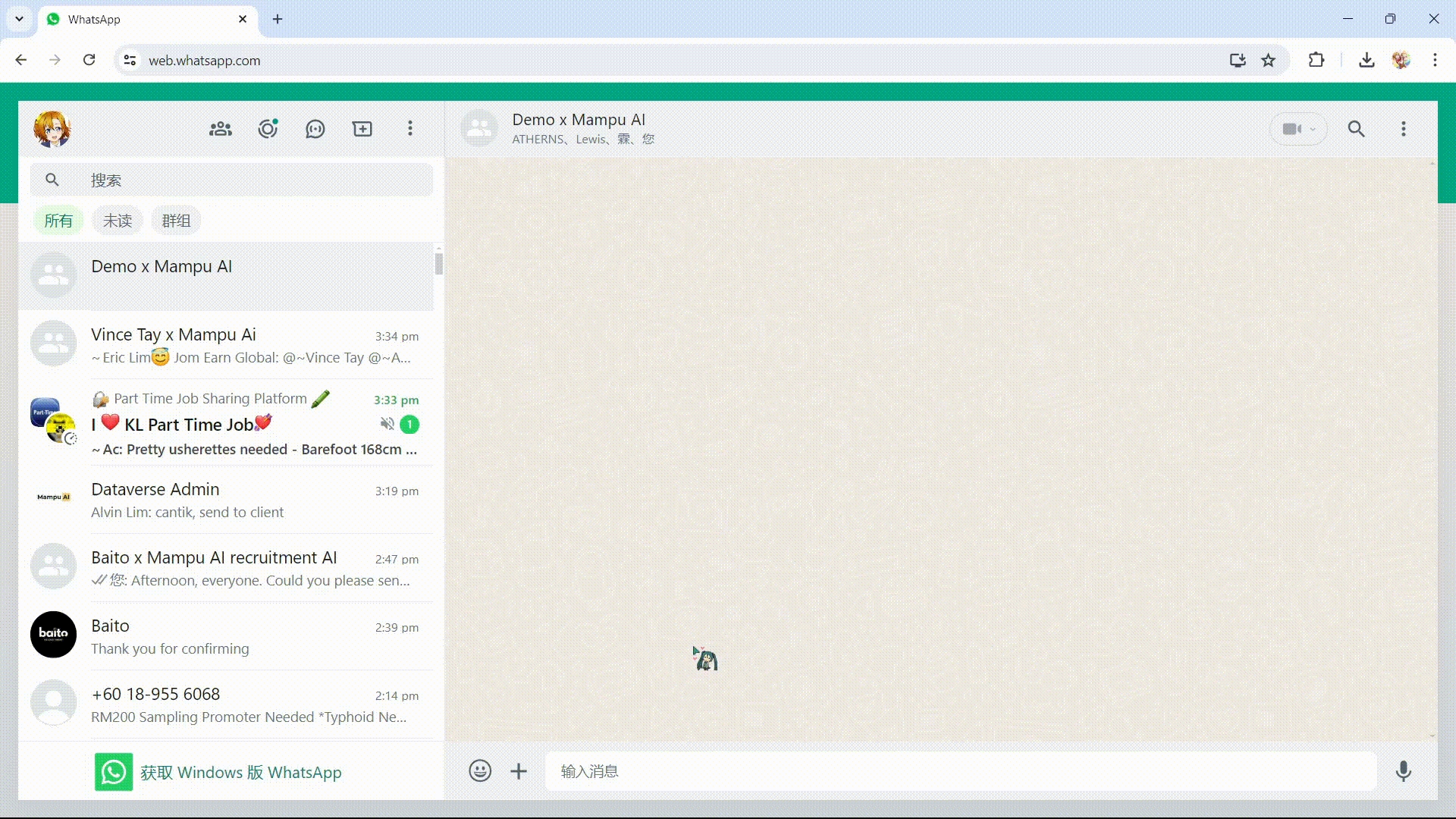The image size is (1456, 819).
Task: Select the 所有 all chats filter
Action: (x=58, y=221)
